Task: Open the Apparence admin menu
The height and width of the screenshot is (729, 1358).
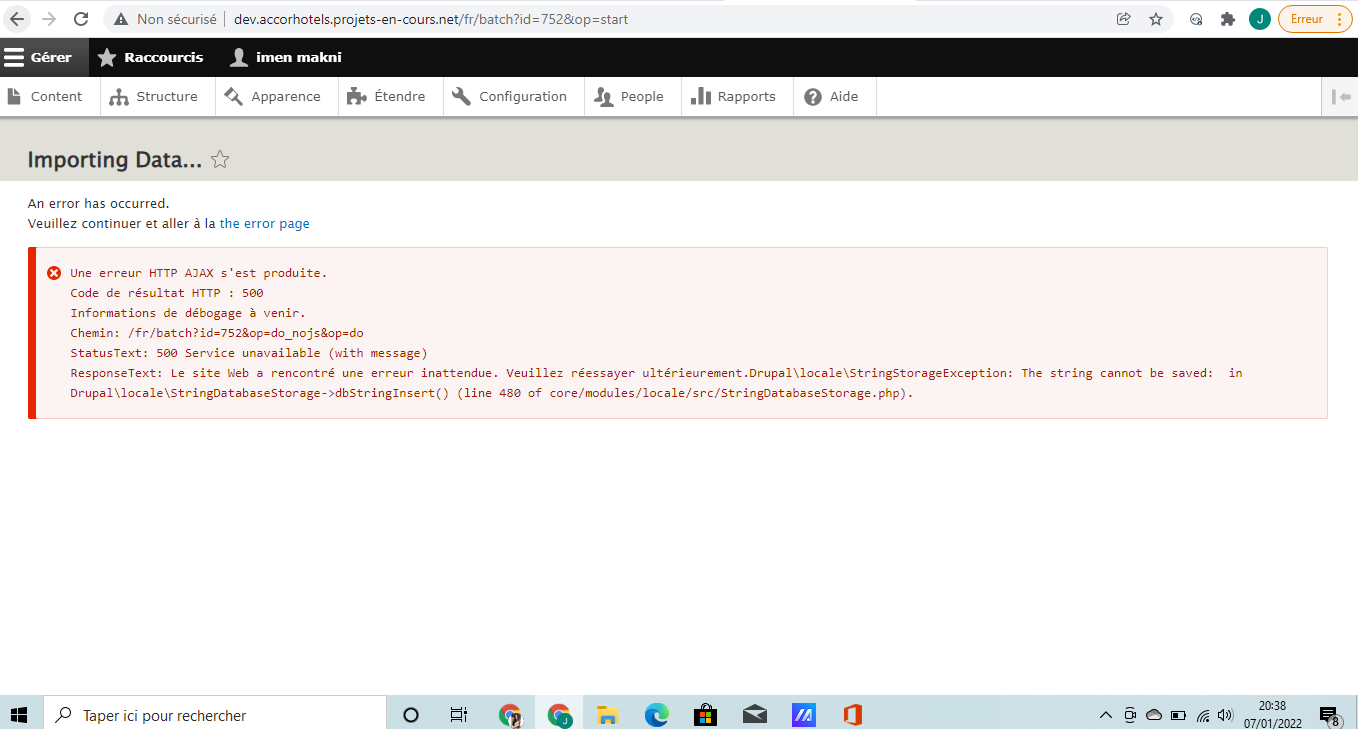Action: [x=277, y=97]
